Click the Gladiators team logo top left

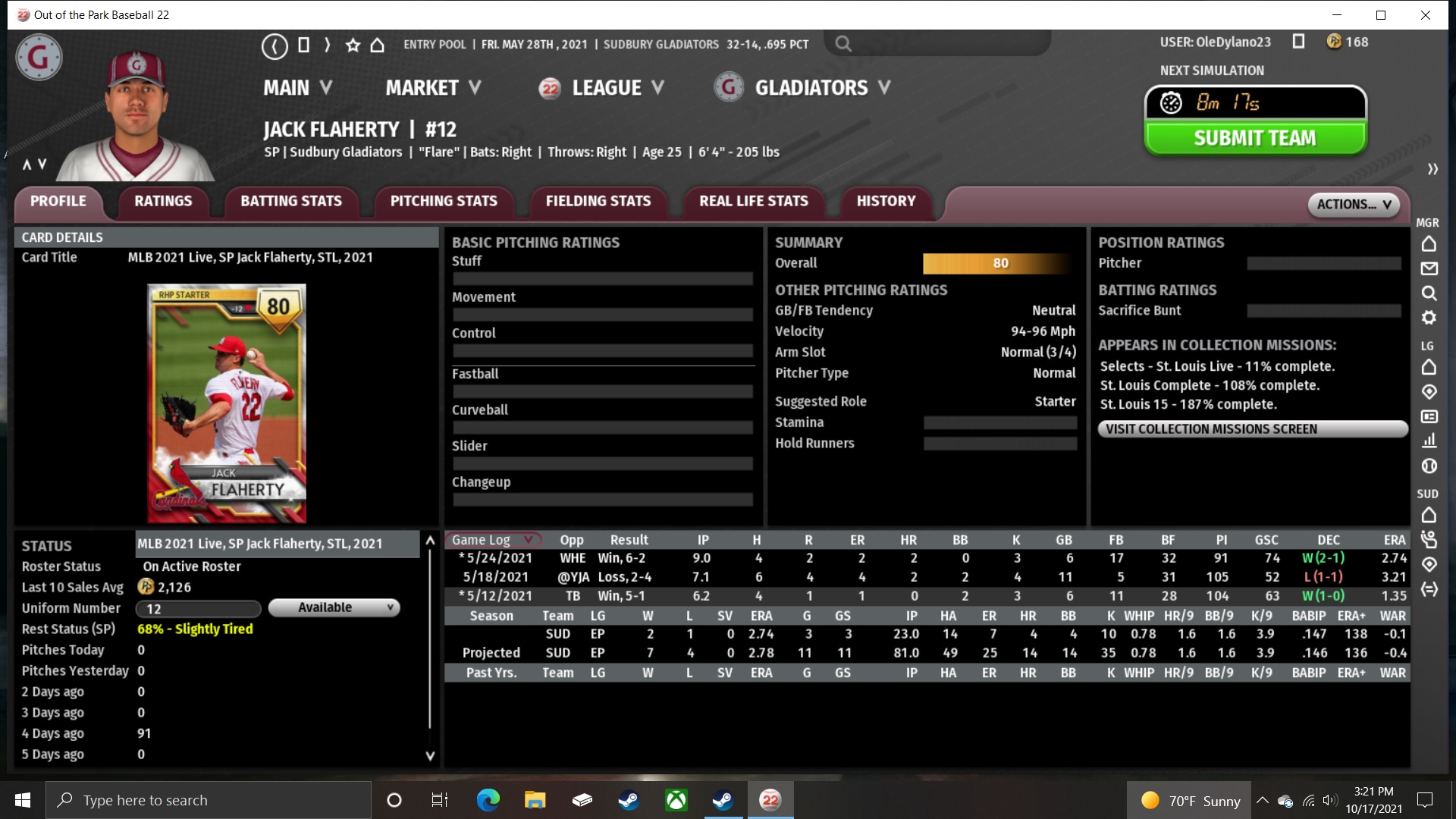tap(39, 58)
